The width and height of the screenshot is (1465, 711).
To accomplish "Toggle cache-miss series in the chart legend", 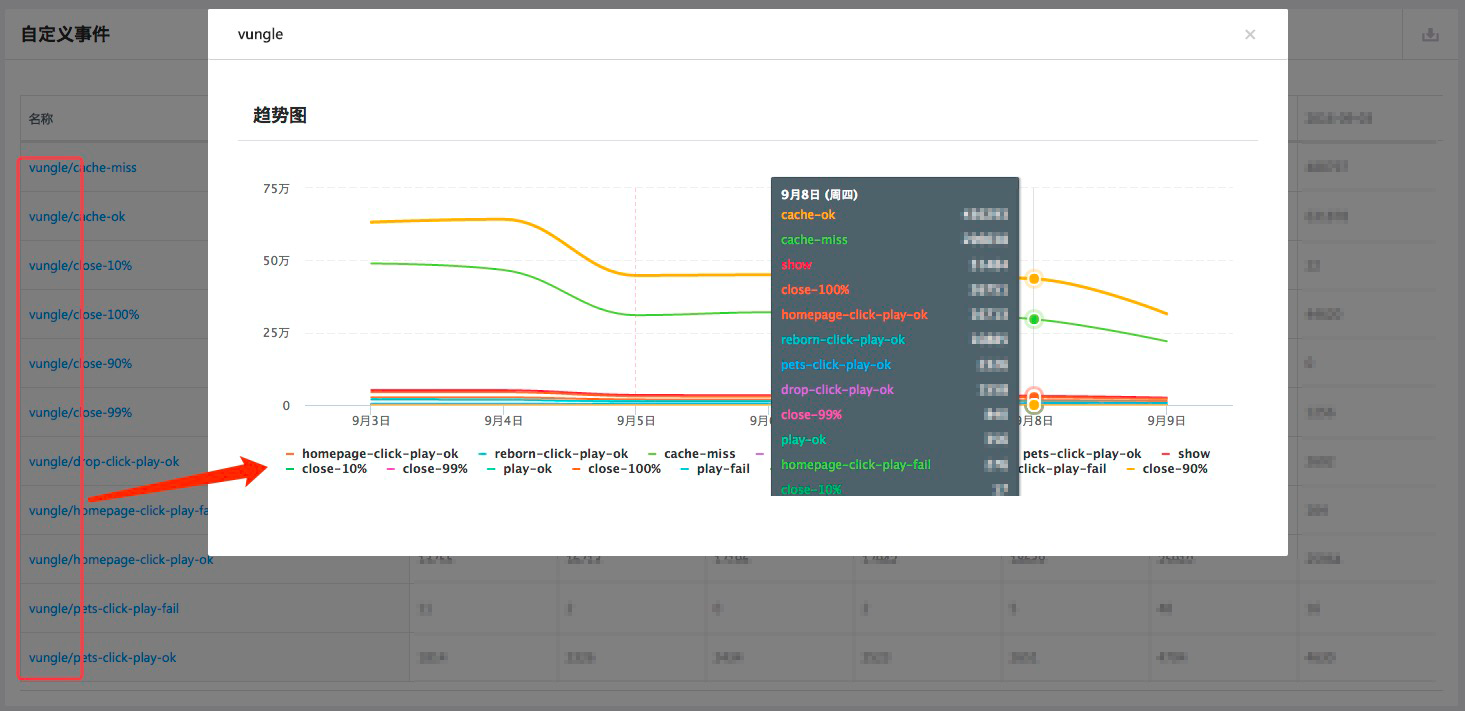I will tap(692, 454).
